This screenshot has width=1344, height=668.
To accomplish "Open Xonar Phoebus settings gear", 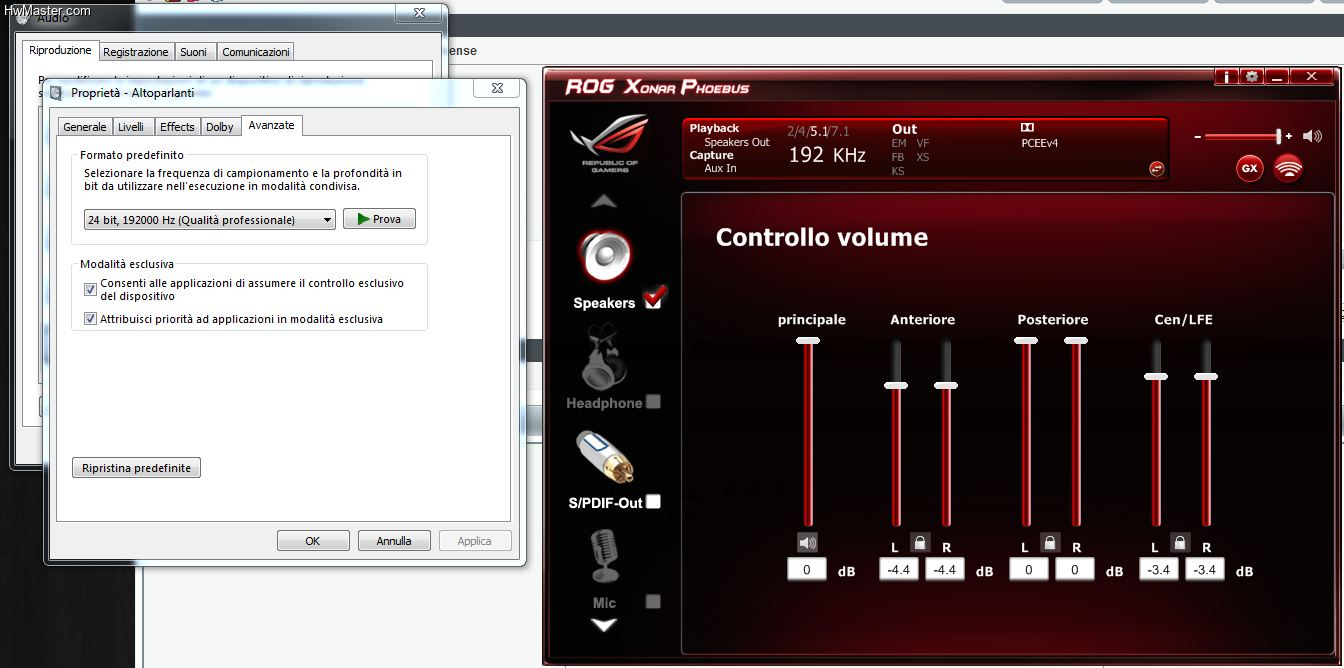I will click(1250, 77).
